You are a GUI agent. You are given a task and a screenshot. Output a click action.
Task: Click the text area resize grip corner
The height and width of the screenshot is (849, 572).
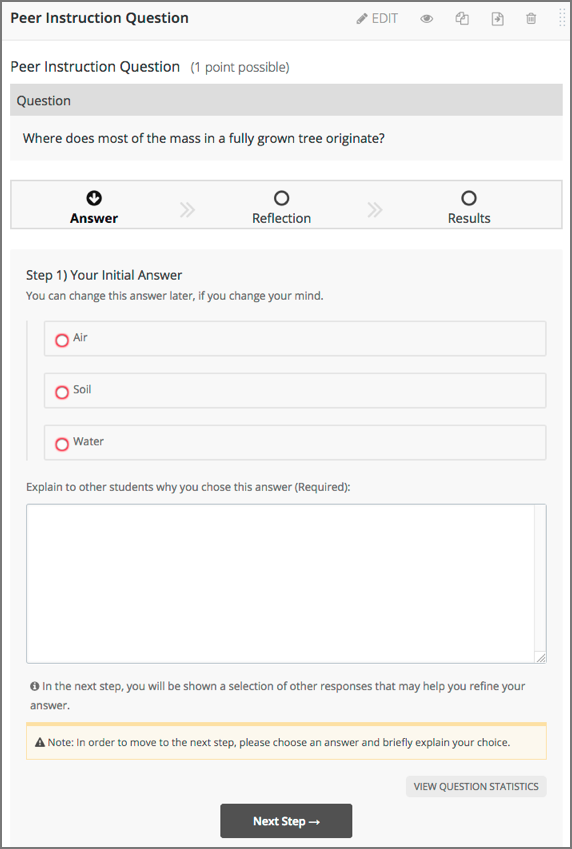point(541,658)
